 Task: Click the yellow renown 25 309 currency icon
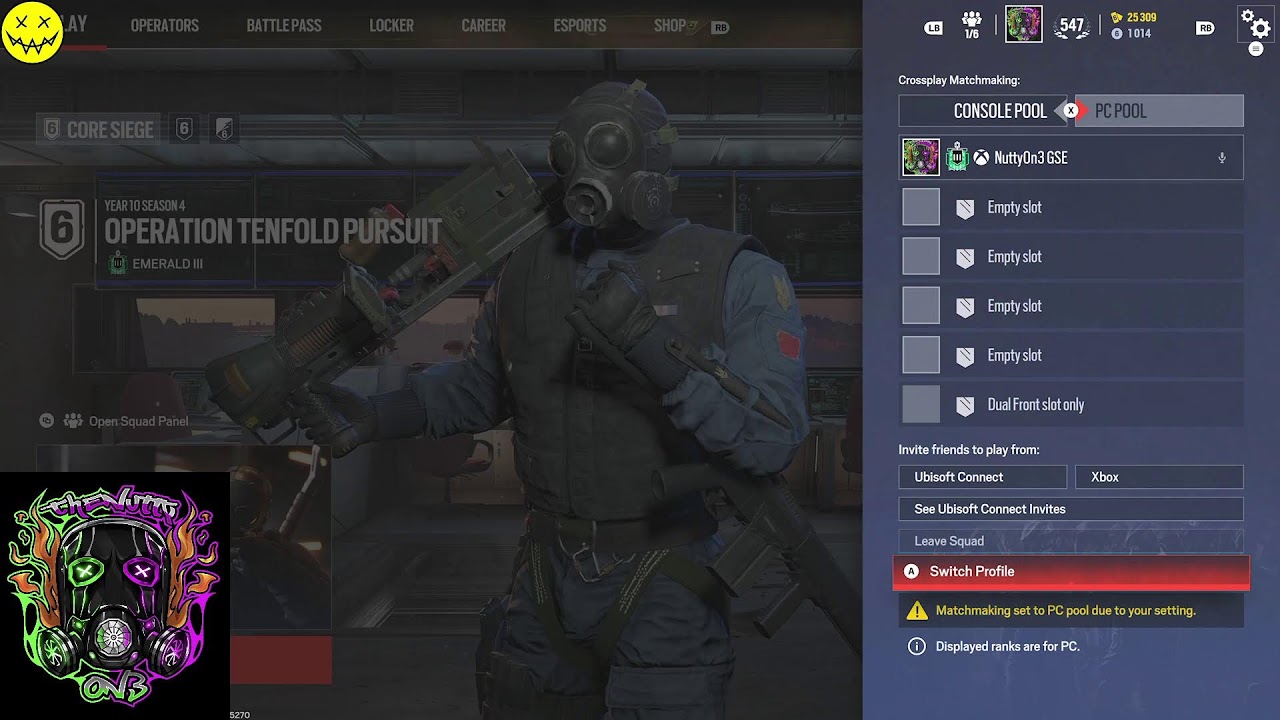[1117, 18]
